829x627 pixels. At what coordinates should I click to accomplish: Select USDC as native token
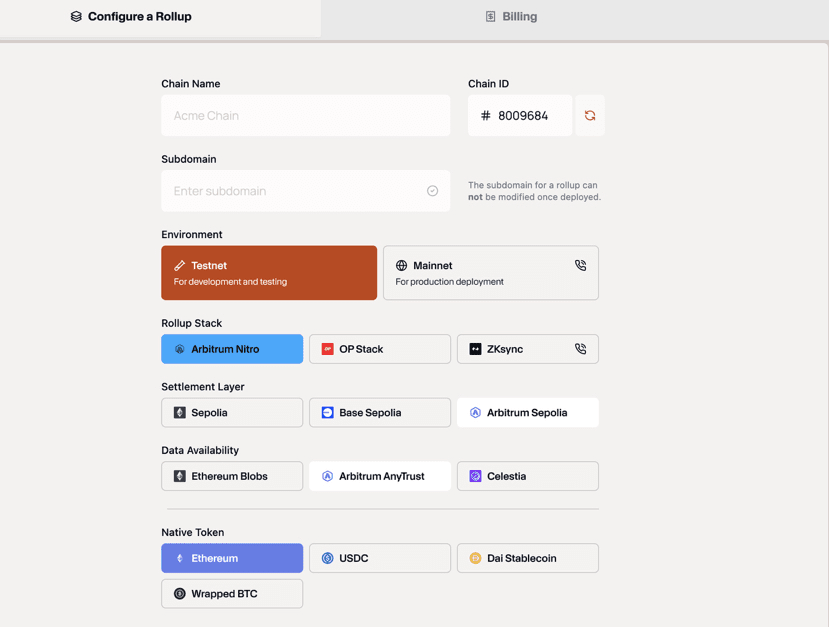(379, 558)
